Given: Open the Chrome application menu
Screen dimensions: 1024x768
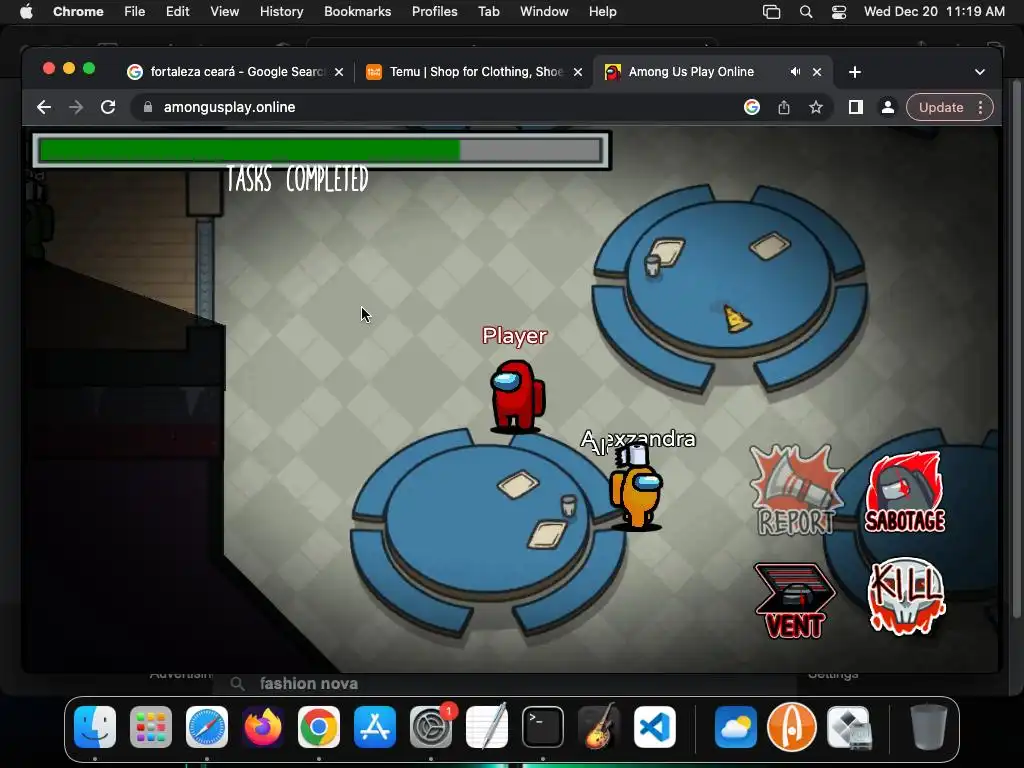Looking at the screenshot, I should coord(78,12).
